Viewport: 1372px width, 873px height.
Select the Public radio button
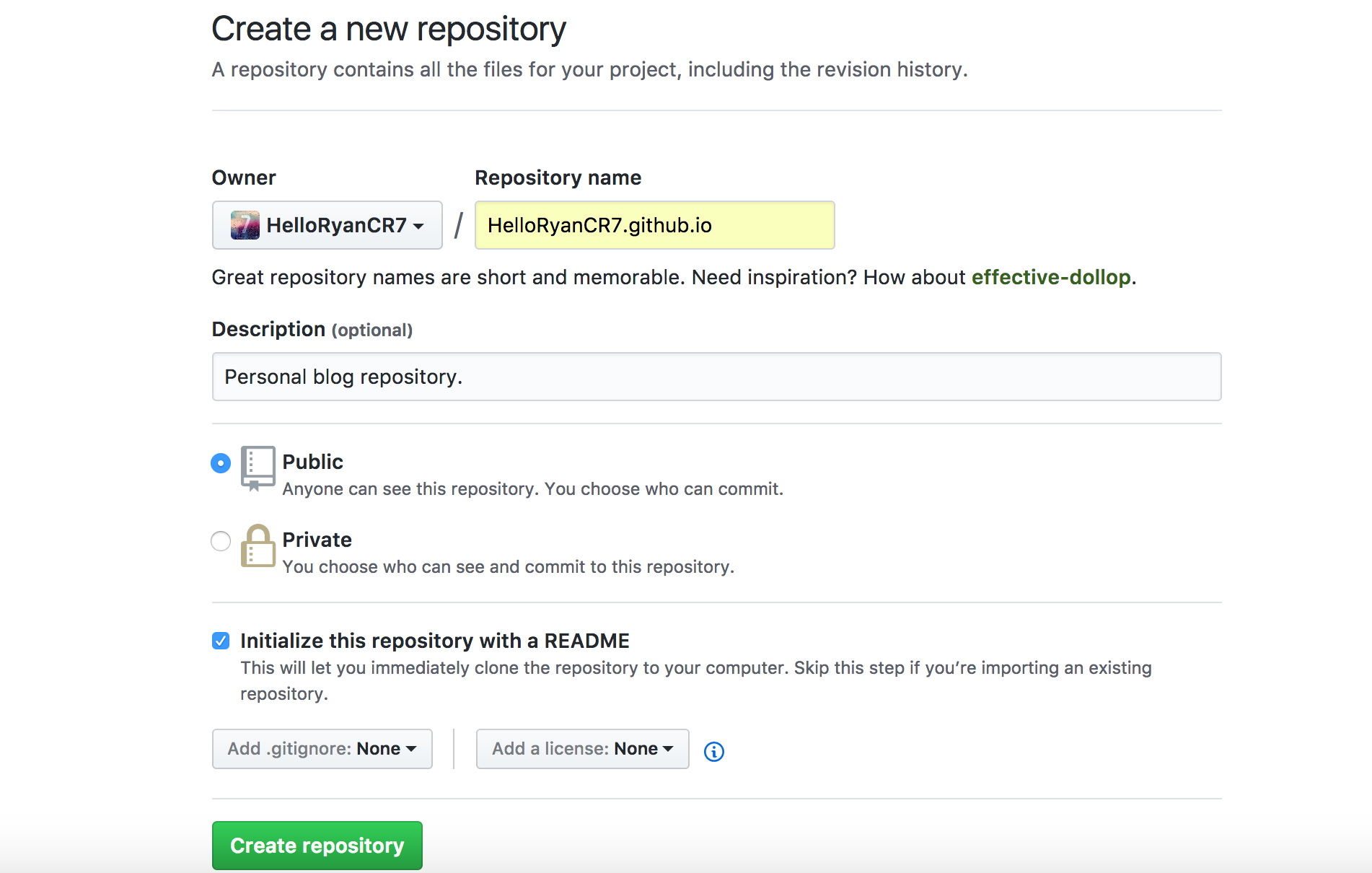(221, 462)
